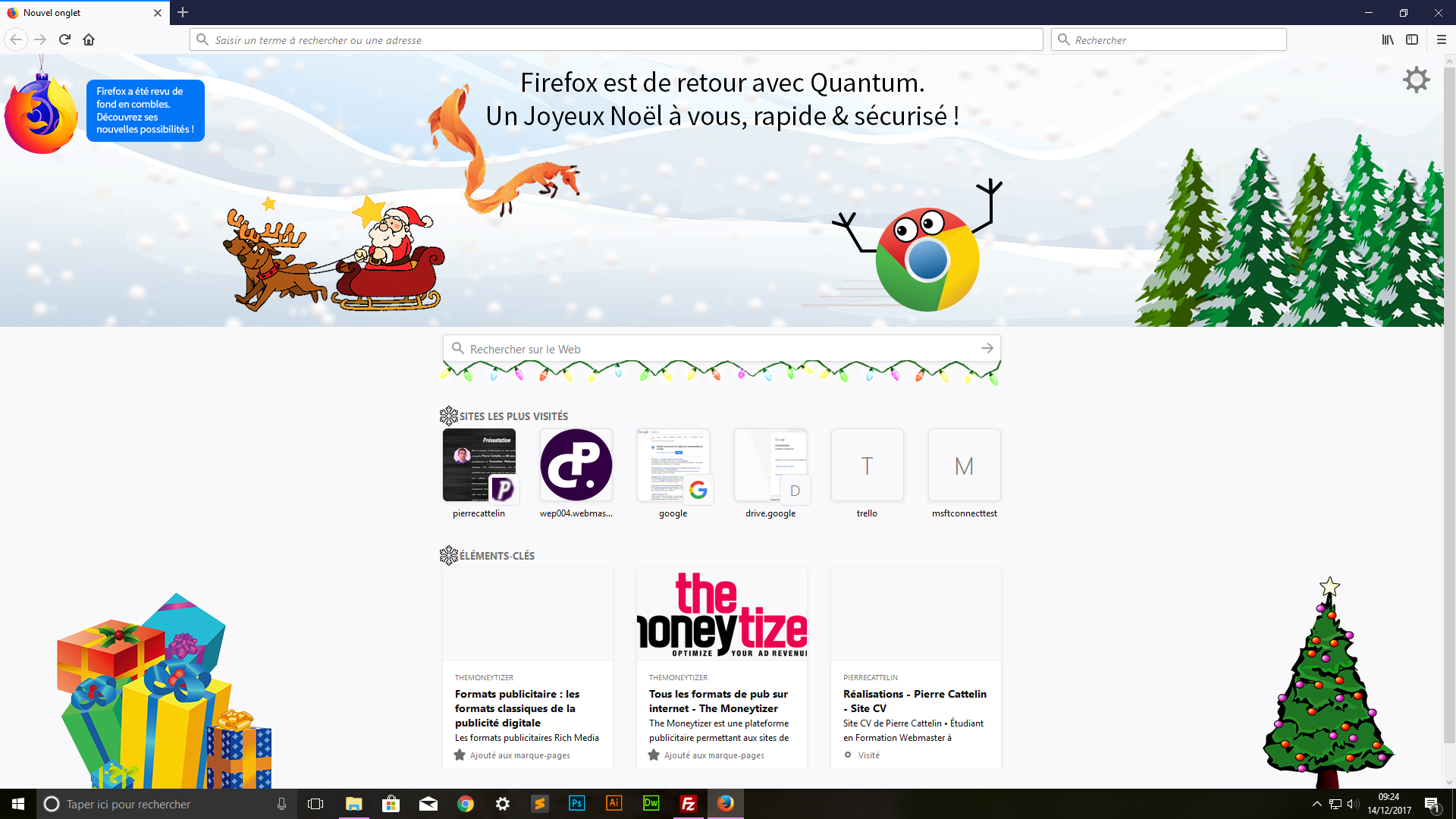Open the taskbar clock and date

point(1389,804)
